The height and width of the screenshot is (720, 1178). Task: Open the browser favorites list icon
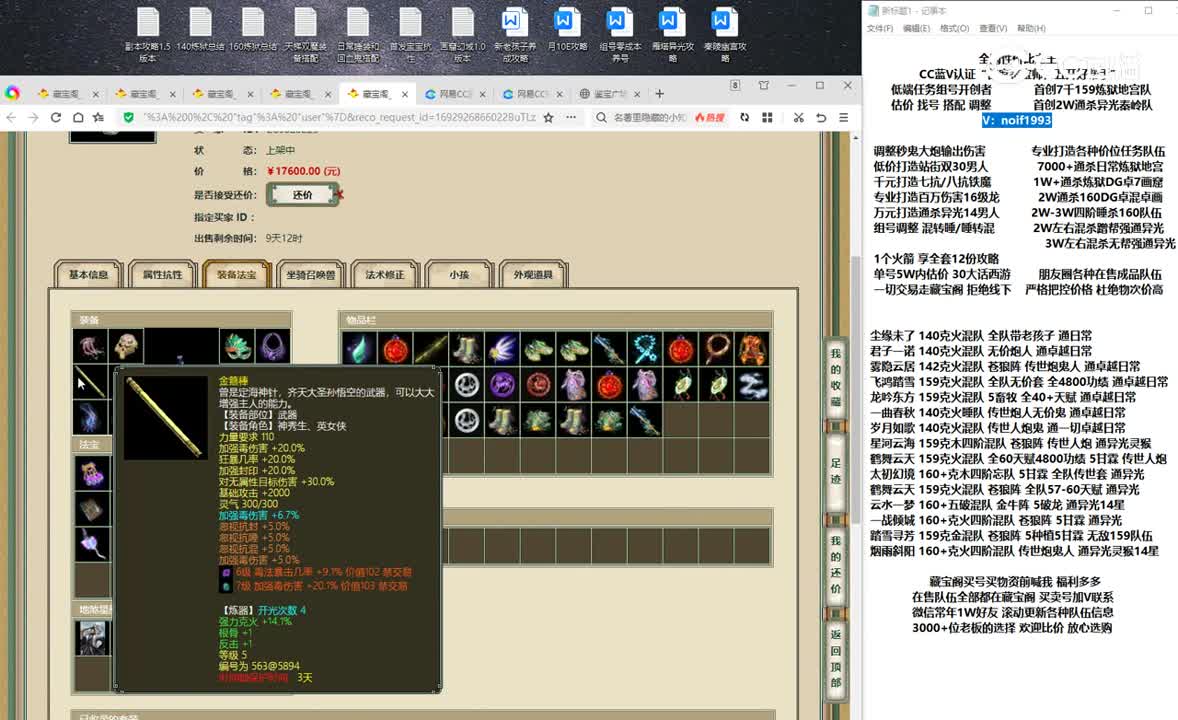click(x=98, y=117)
